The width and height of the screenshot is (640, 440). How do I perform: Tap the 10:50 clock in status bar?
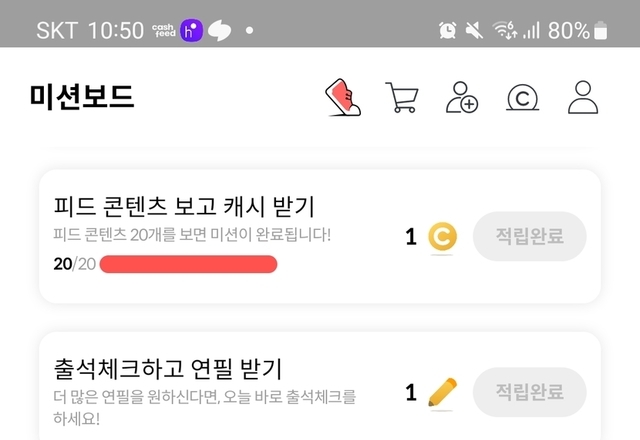point(116,31)
